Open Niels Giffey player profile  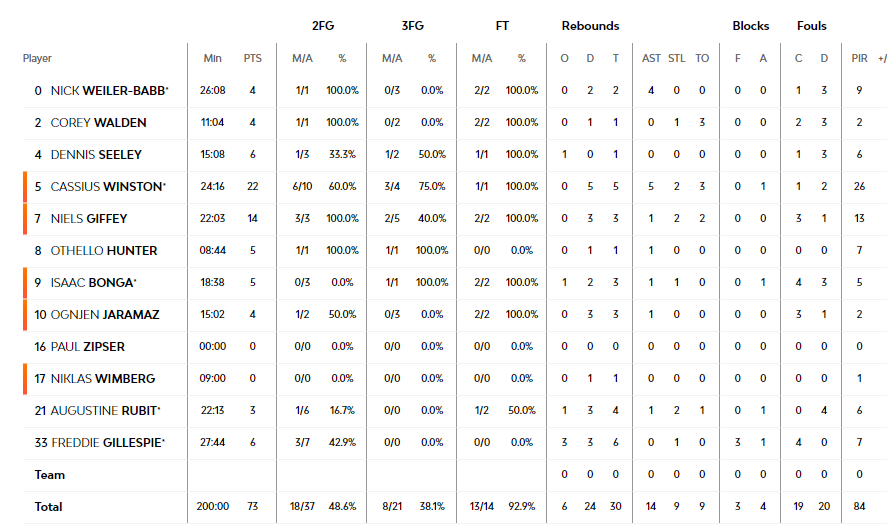(89, 219)
